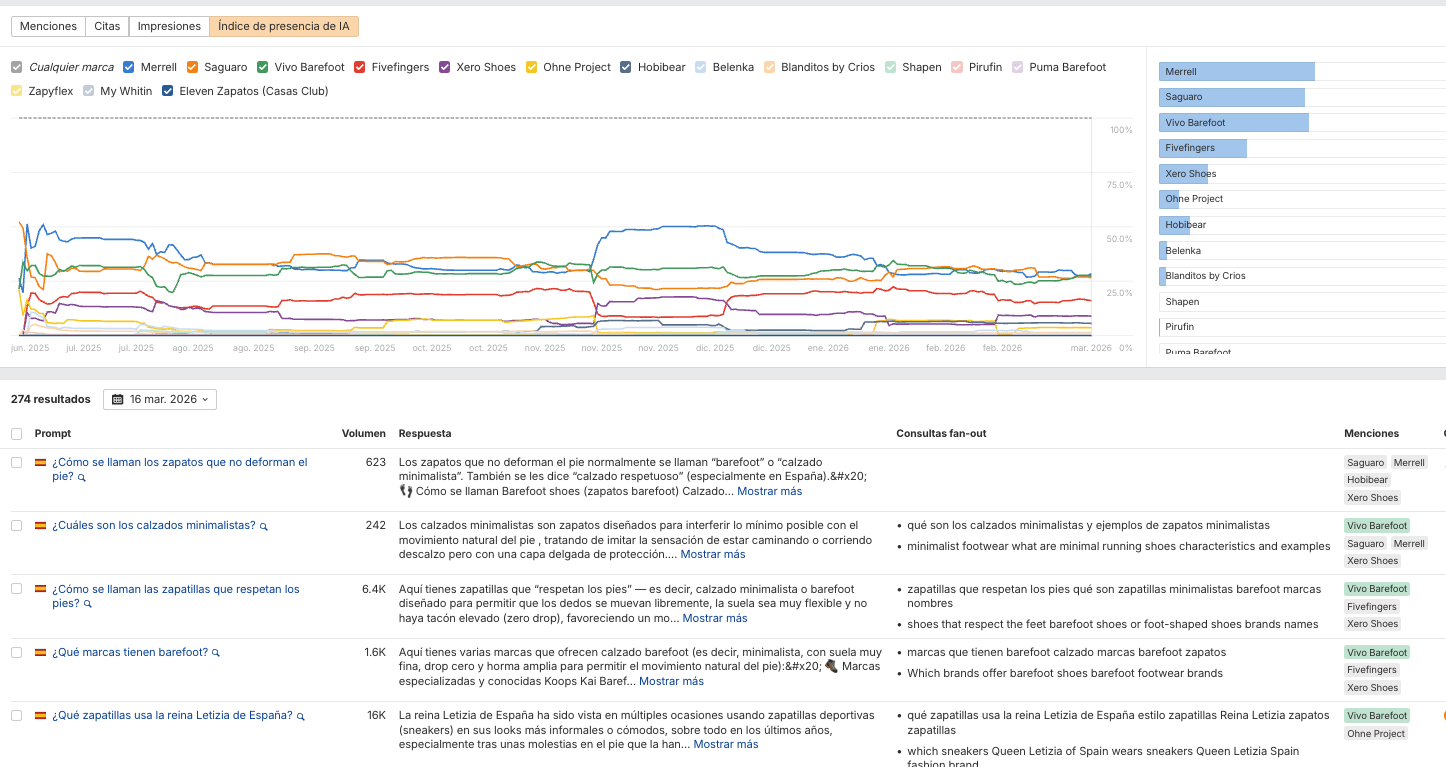Click "Mostrar más" on the first result row
This screenshot has width=1446, height=767.
pos(769,490)
